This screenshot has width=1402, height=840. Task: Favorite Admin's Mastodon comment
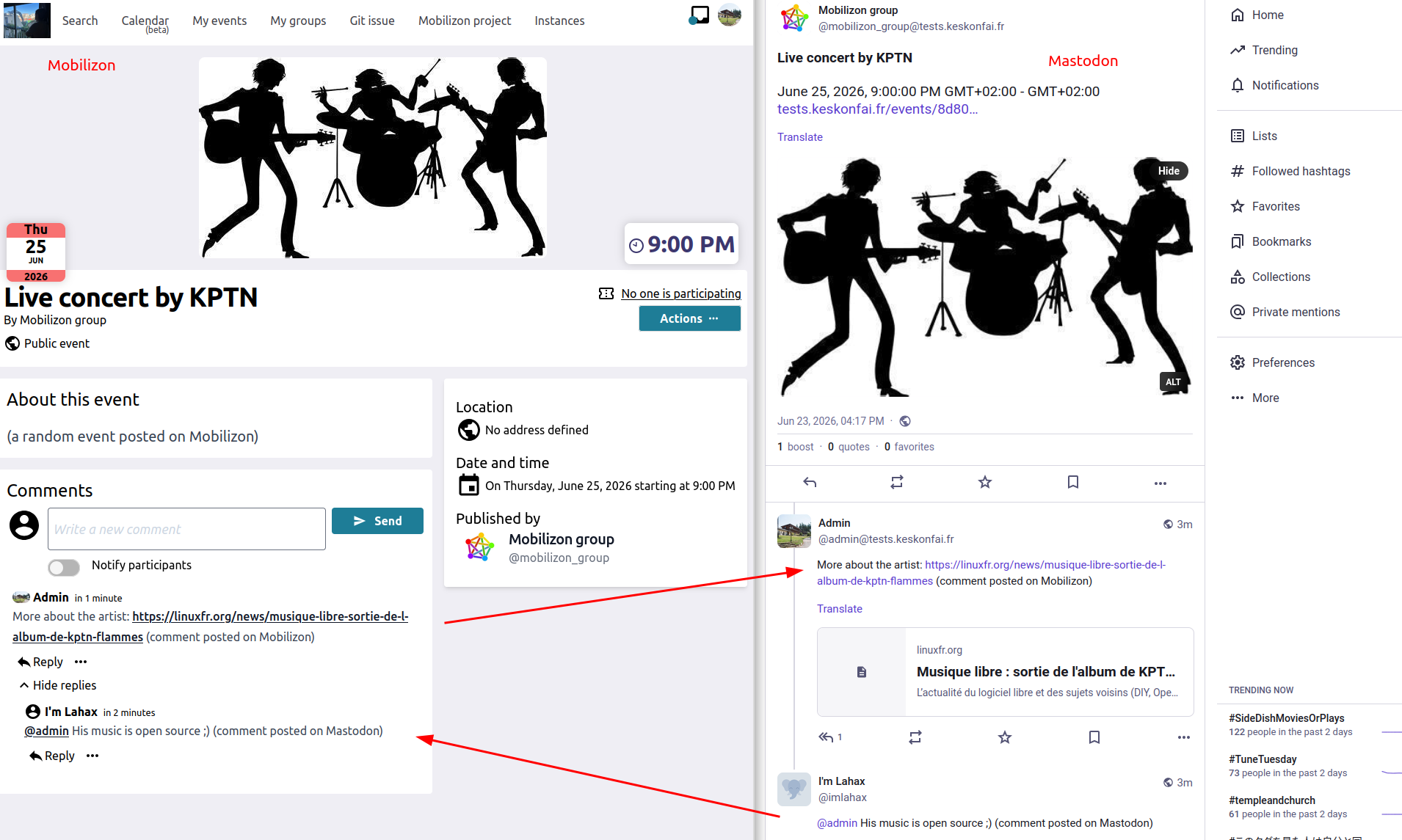click(1005, 737)
